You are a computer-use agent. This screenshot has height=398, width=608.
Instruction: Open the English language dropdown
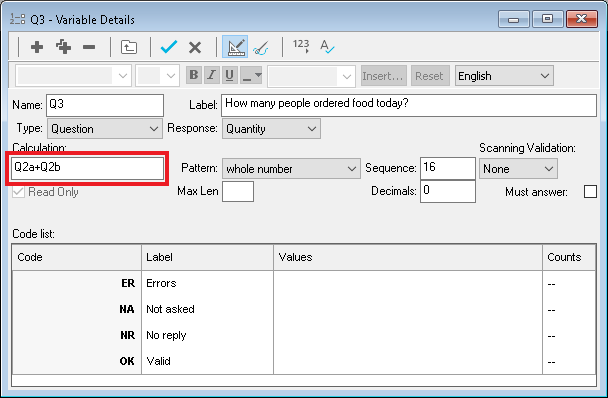coord(504,76)
